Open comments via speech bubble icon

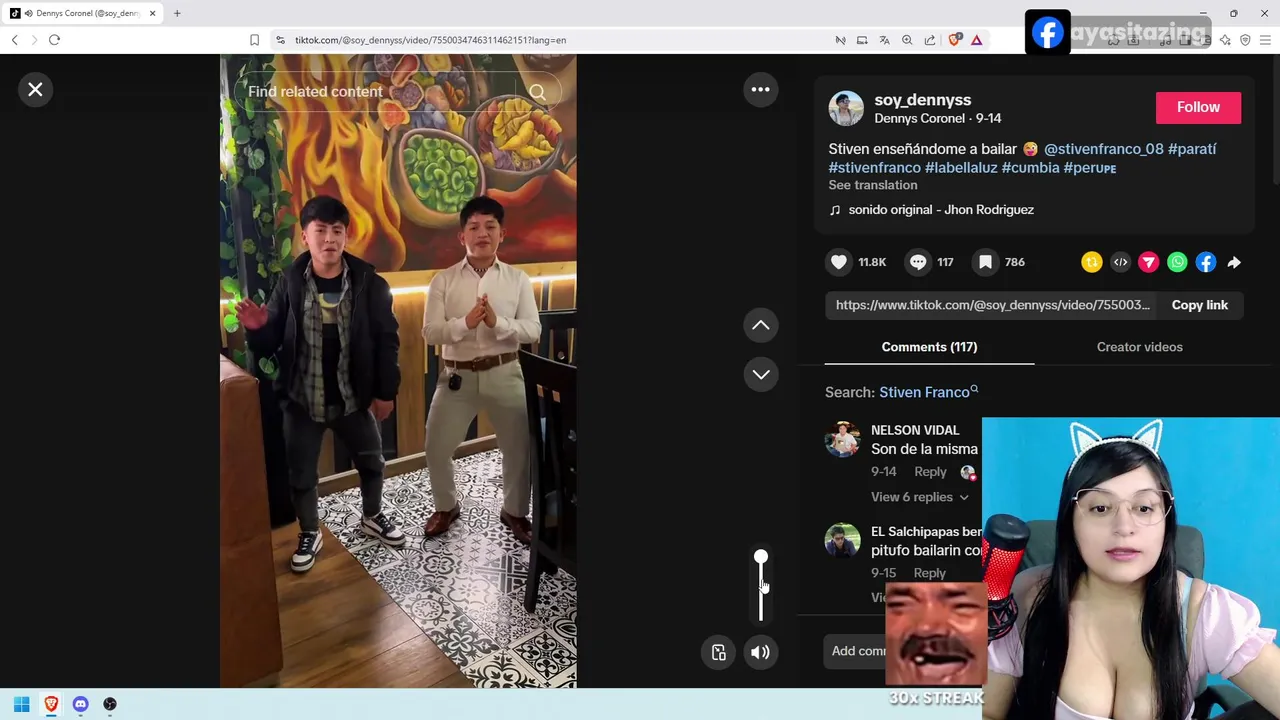coord(918,262)
